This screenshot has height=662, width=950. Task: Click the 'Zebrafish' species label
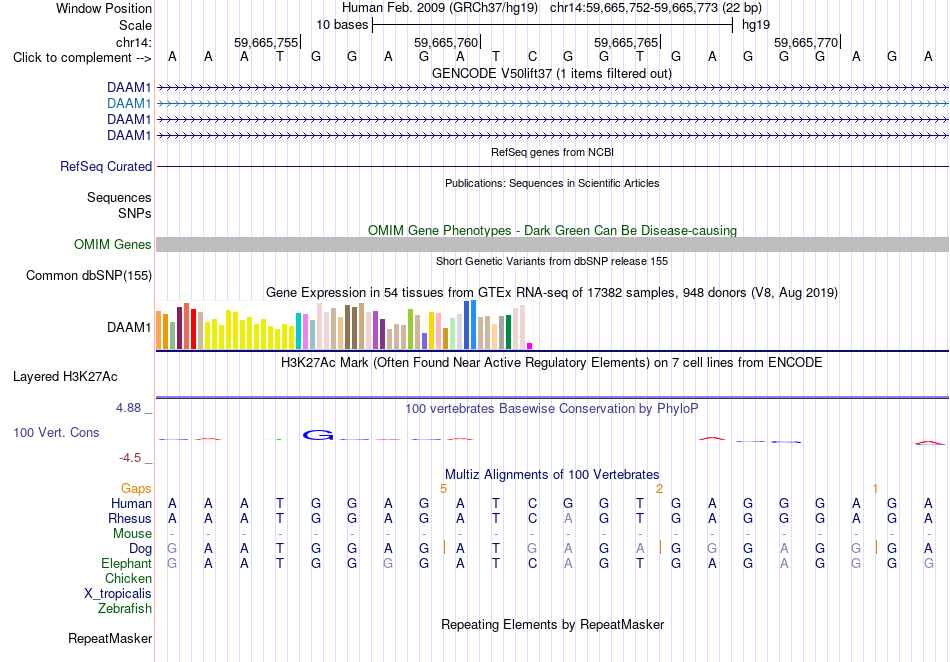pyautogui.click(x=124, y=608)
